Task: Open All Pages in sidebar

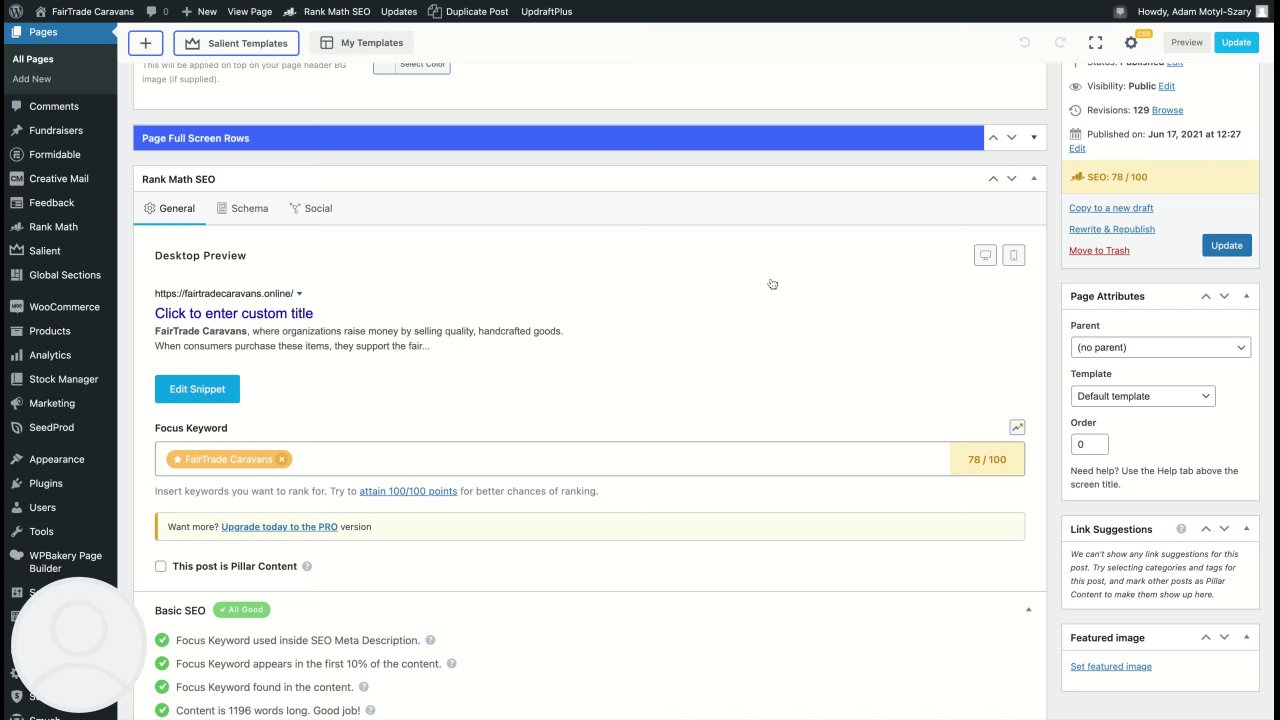Action: coord(33,59)
